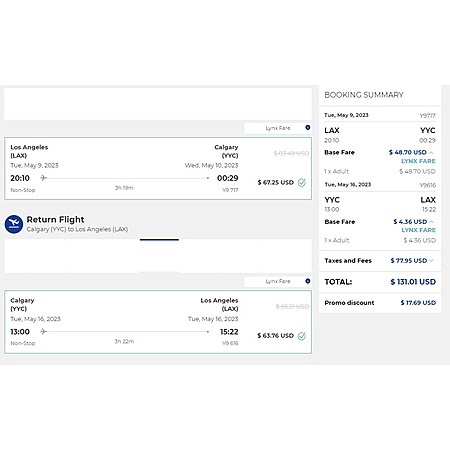Collapse the $48.70 USD Base Fare chevron

coord(431,152)
